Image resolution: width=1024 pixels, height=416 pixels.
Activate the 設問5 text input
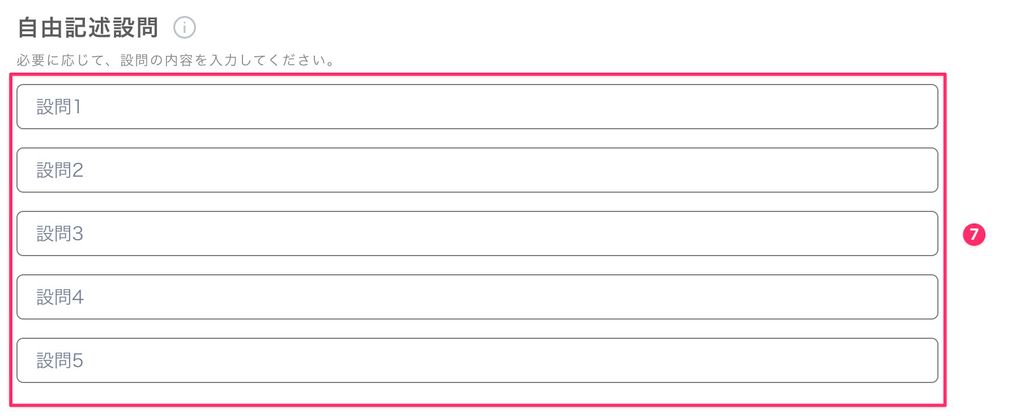pos(477,360)
